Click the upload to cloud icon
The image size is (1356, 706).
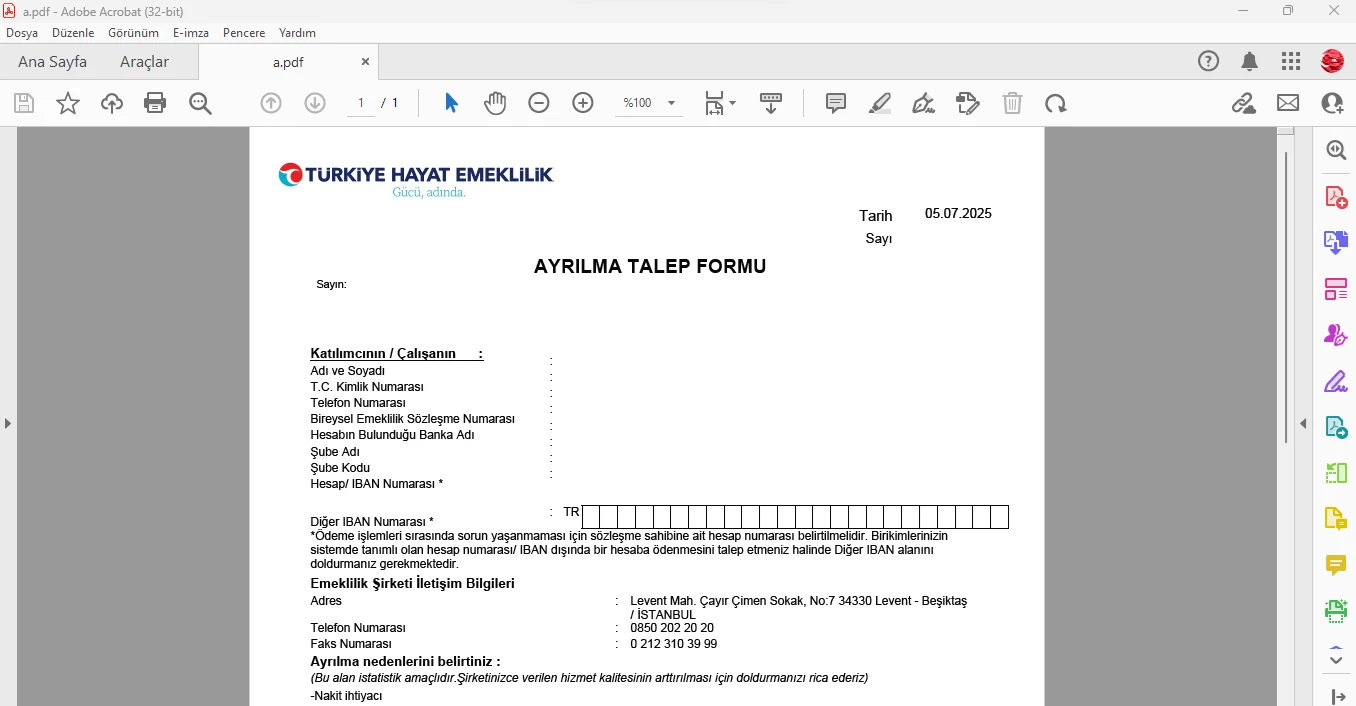112,103
